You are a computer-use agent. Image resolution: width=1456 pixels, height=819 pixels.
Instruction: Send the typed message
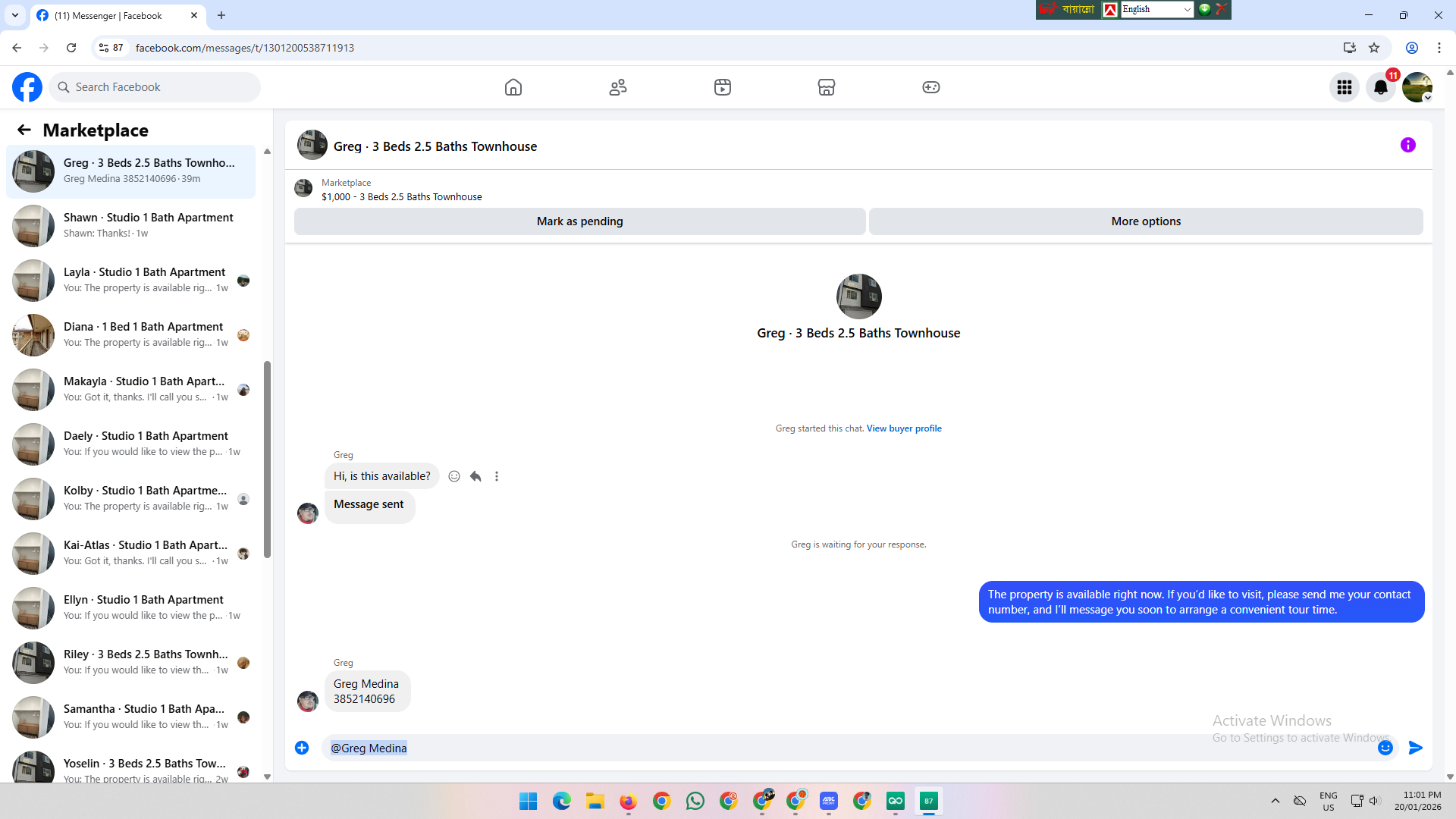pos(1416,748)
